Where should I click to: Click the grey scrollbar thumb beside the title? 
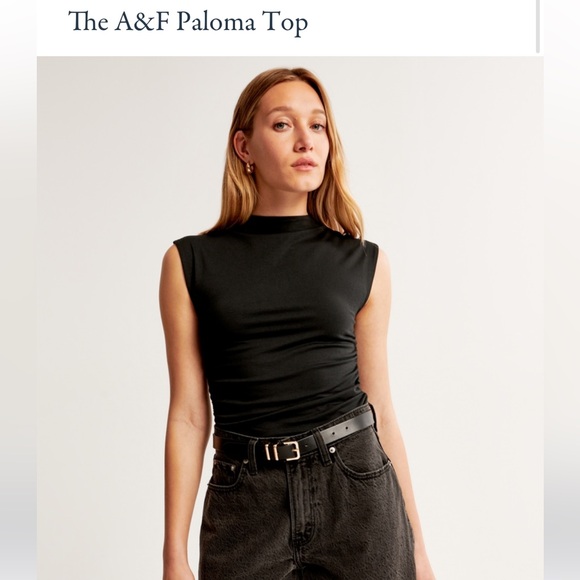(x=538, y=26)
